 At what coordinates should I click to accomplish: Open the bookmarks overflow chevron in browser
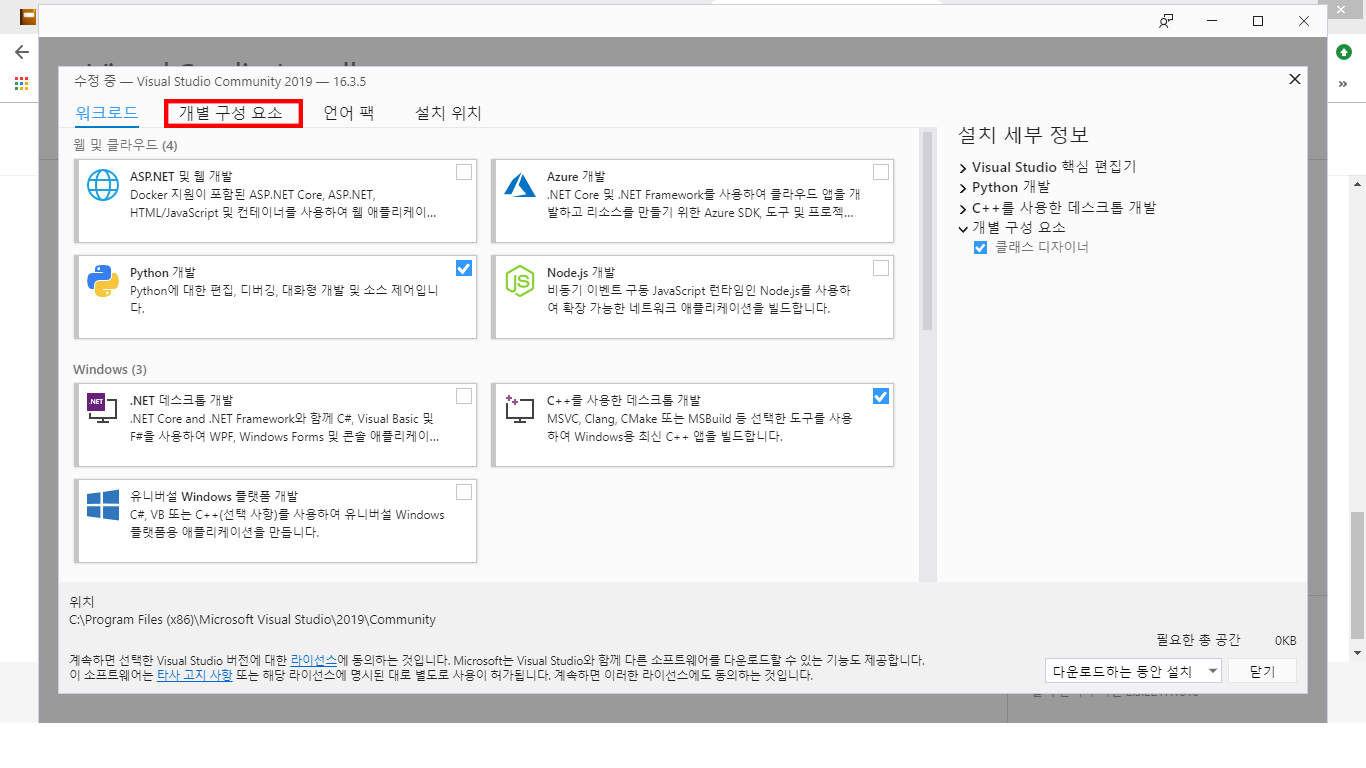[x=1343, y=84]
